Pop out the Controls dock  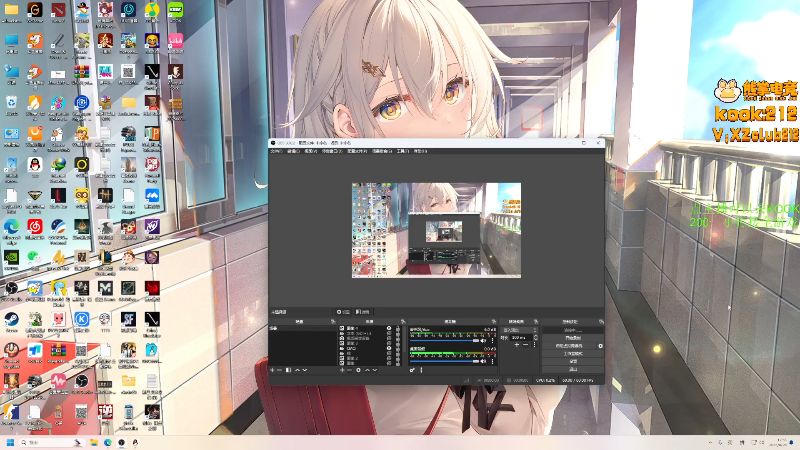click(601, 321)
